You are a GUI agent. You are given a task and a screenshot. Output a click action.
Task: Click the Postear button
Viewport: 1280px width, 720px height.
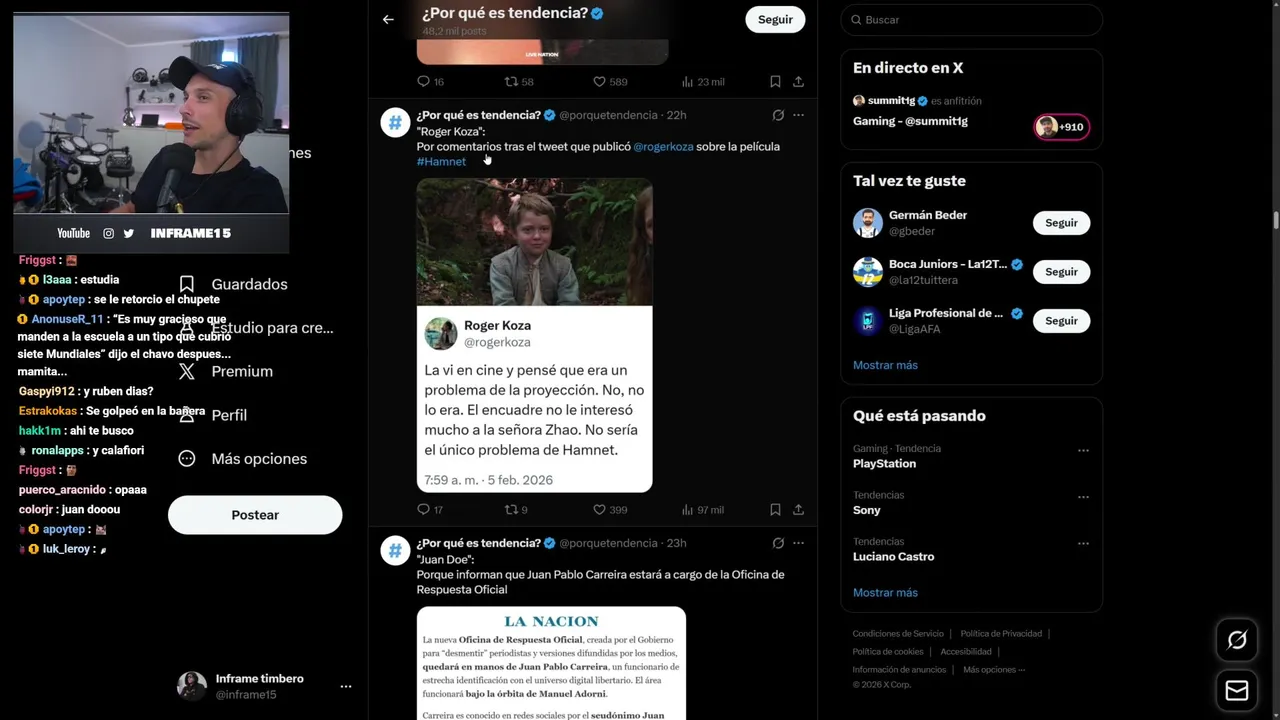(x=255, y=515)
